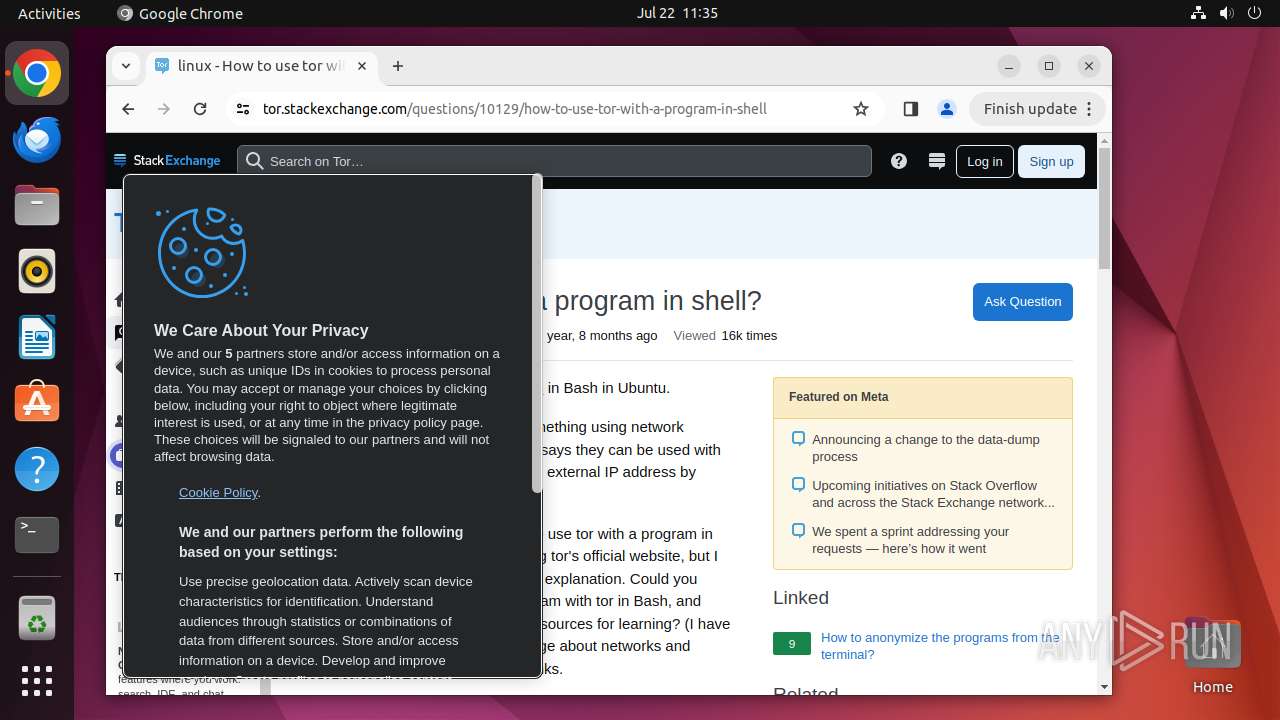Viewport: 1280px width, 720px height.
Task: Focus the Search on Tor input field
Action: [554, 161]
